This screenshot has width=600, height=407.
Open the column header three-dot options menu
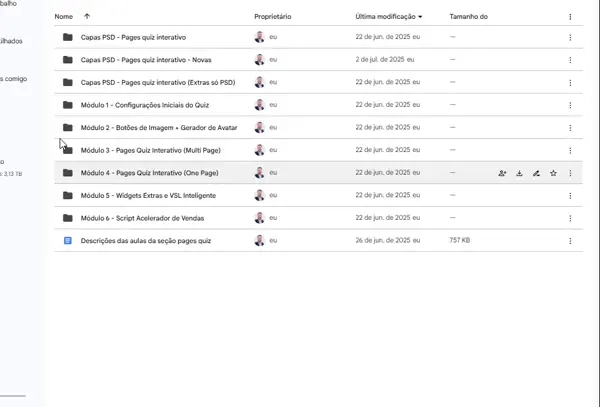570,17
